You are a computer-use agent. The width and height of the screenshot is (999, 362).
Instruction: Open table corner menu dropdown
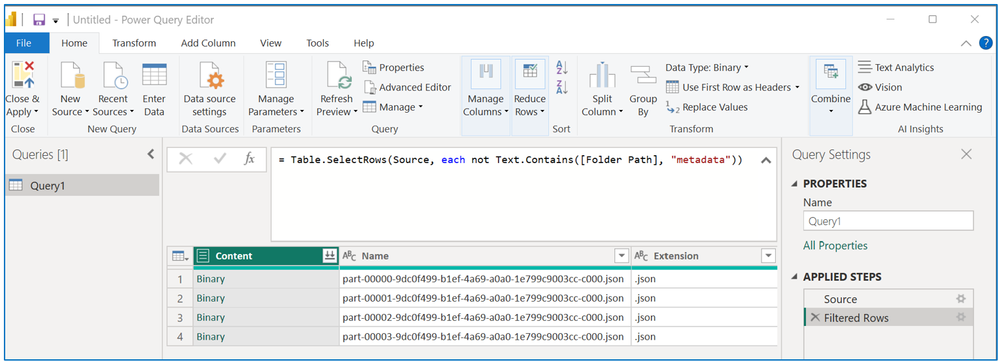(x=180, y=256)
